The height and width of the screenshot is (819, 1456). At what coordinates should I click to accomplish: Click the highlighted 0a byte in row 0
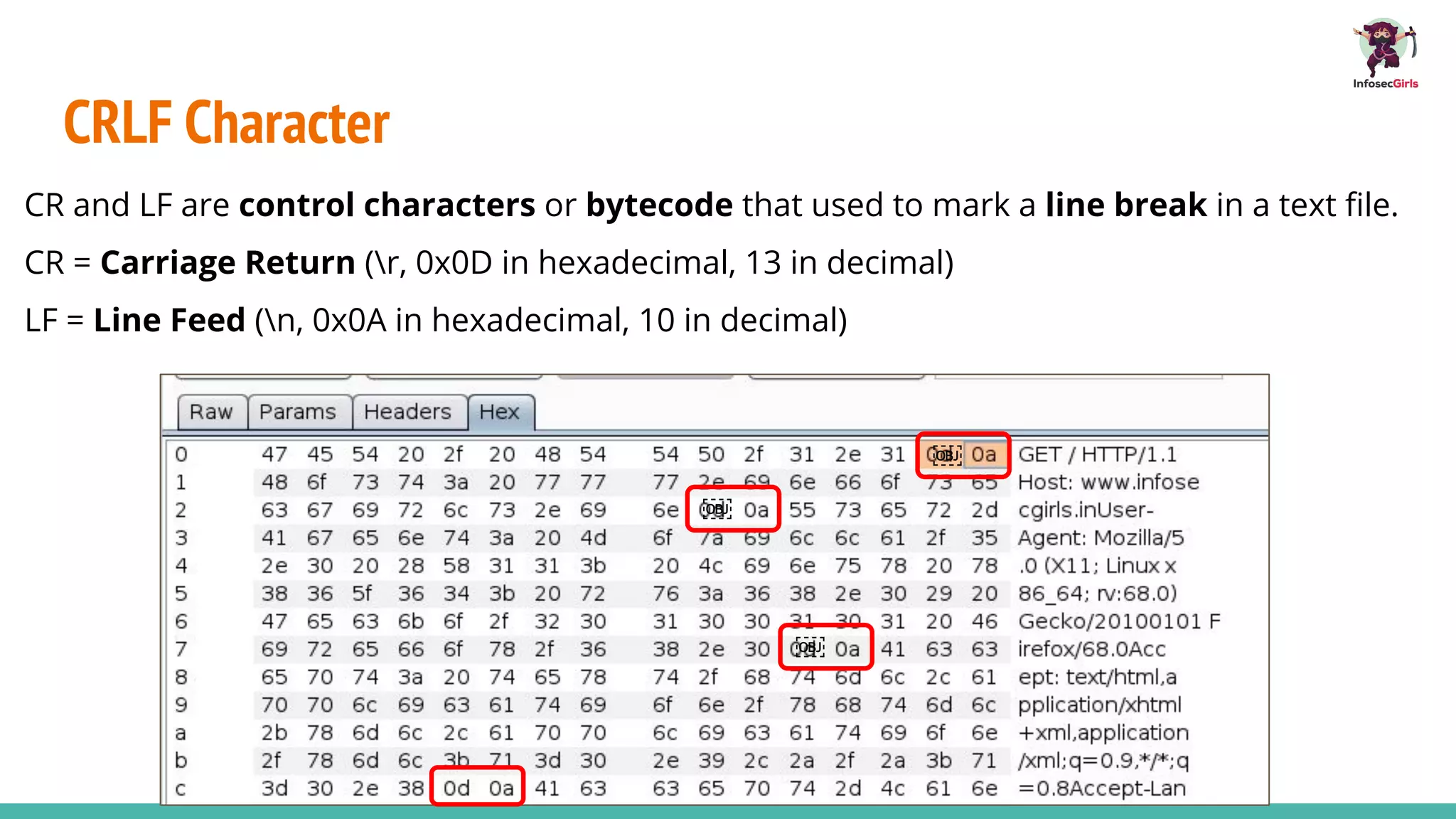coord(984,454)
